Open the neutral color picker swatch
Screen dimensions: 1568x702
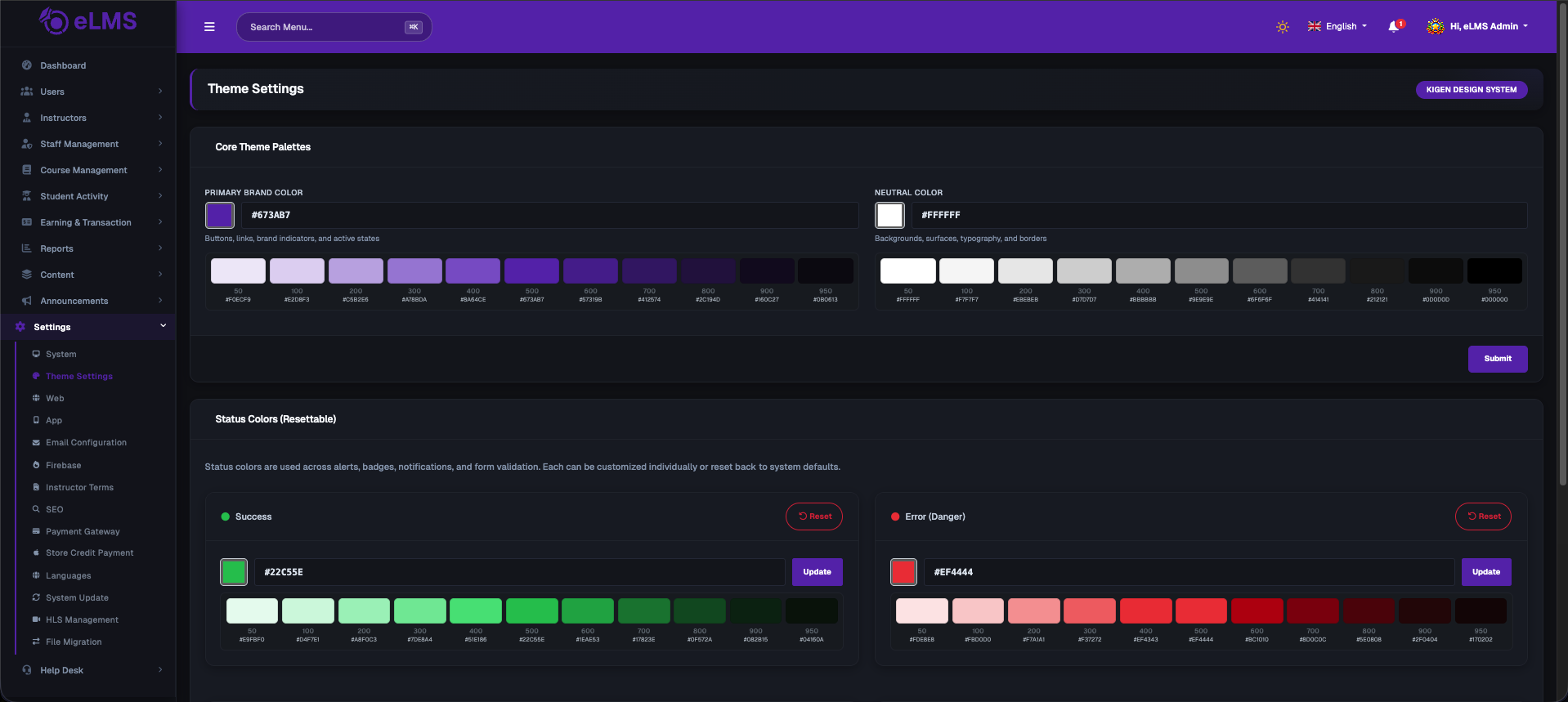(889, 215)
